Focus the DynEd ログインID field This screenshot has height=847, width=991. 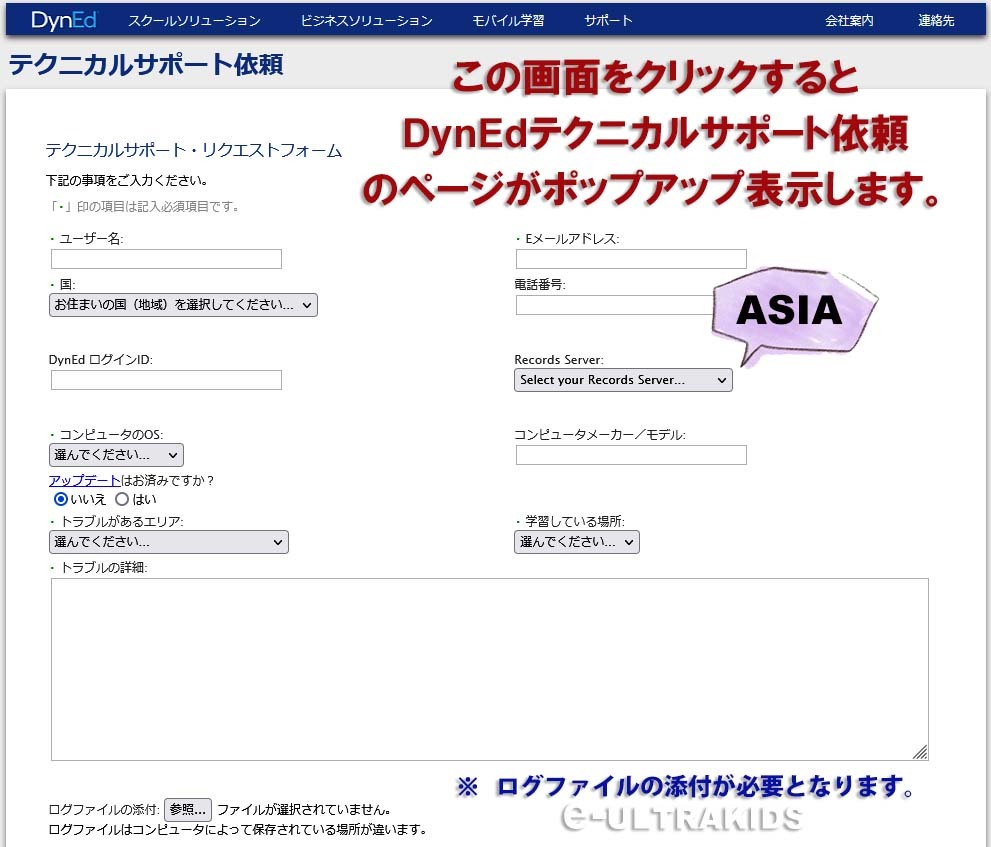166,380
